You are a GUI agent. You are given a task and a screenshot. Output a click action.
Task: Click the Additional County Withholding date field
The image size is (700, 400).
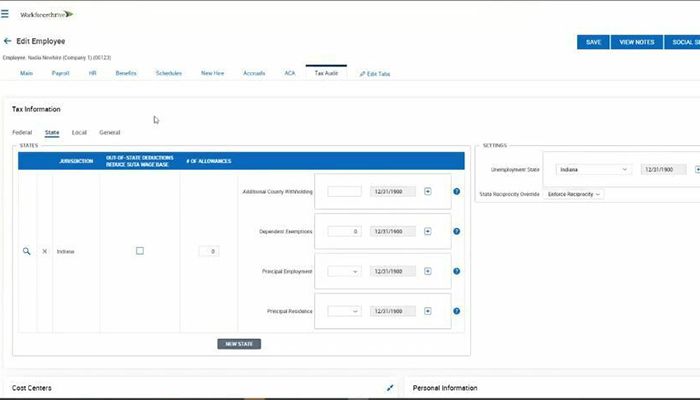click(393, 192)
